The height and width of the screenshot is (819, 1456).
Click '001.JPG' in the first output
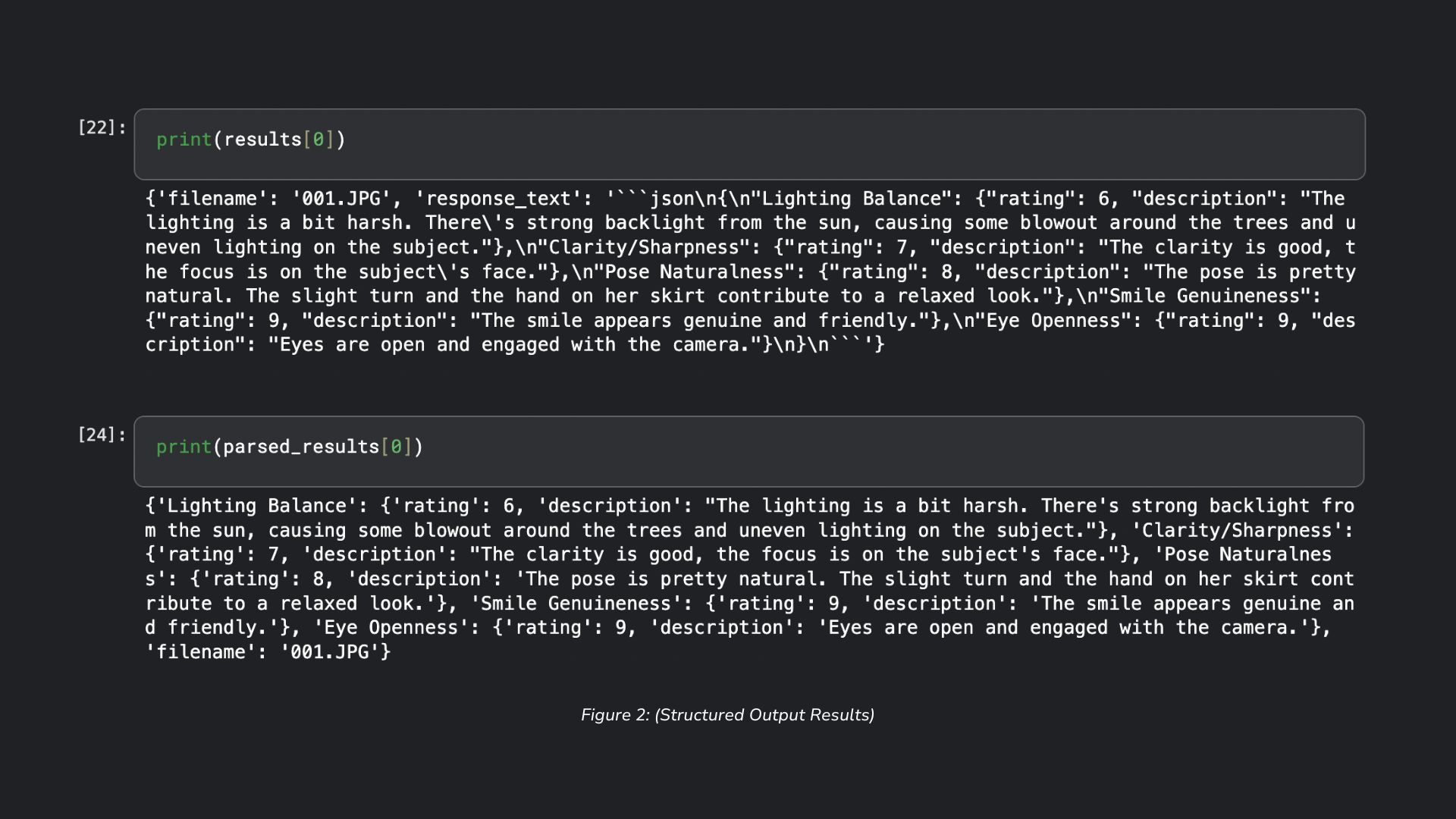point(341,199)
